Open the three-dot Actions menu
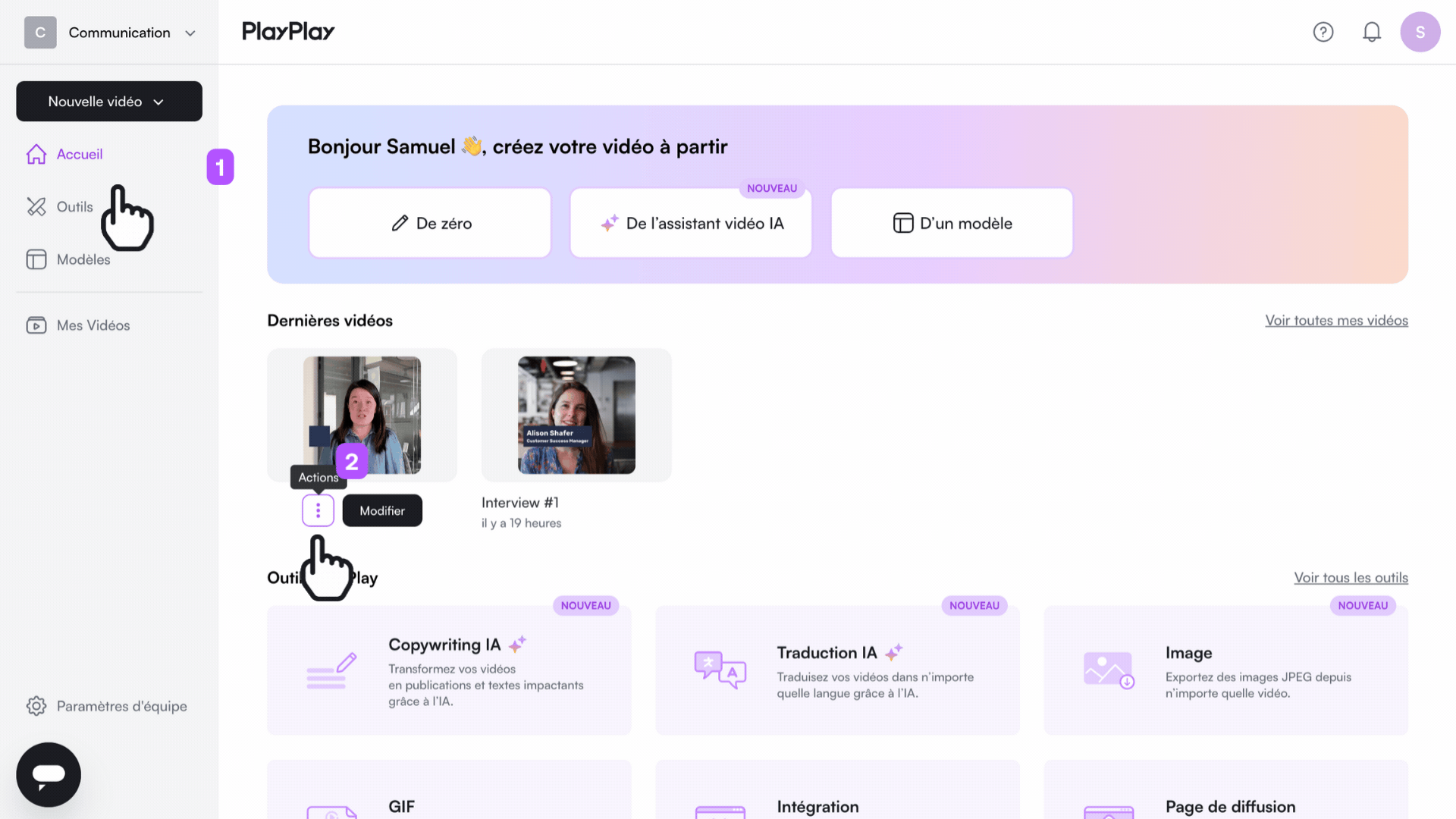 point(318,510)
